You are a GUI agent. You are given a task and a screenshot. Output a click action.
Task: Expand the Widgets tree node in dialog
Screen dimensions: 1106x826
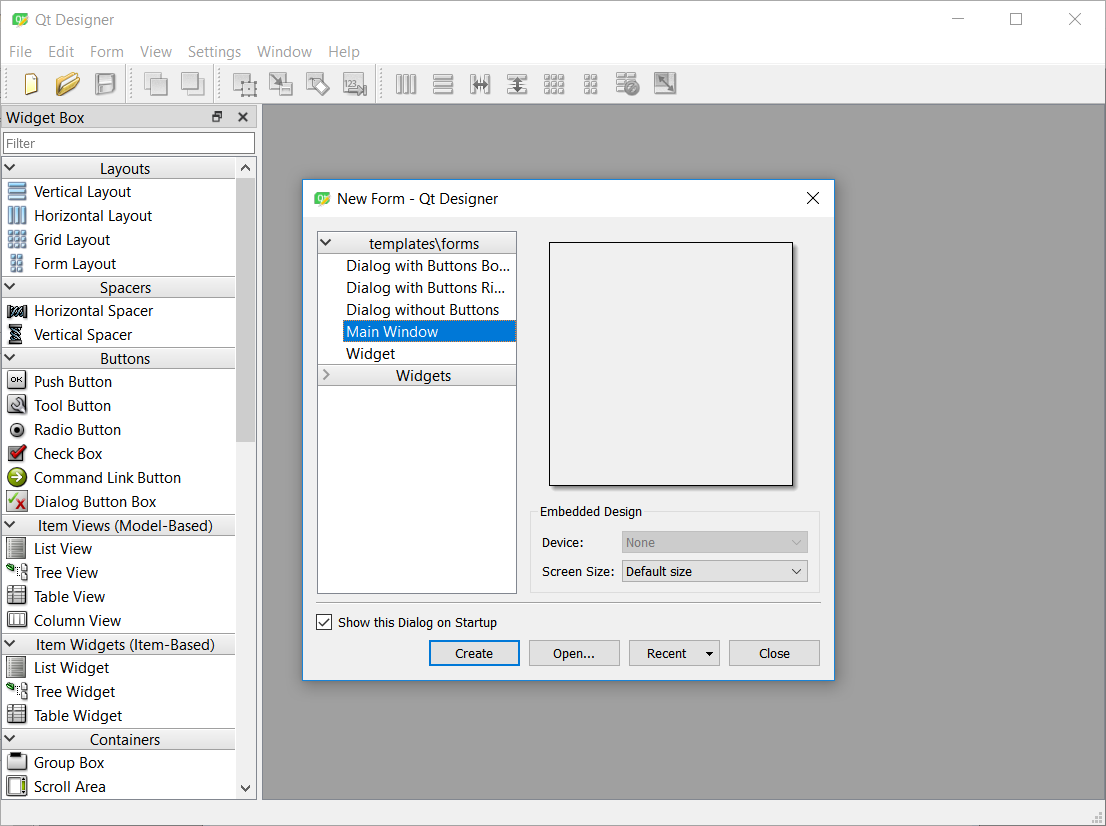click(326, 375)
